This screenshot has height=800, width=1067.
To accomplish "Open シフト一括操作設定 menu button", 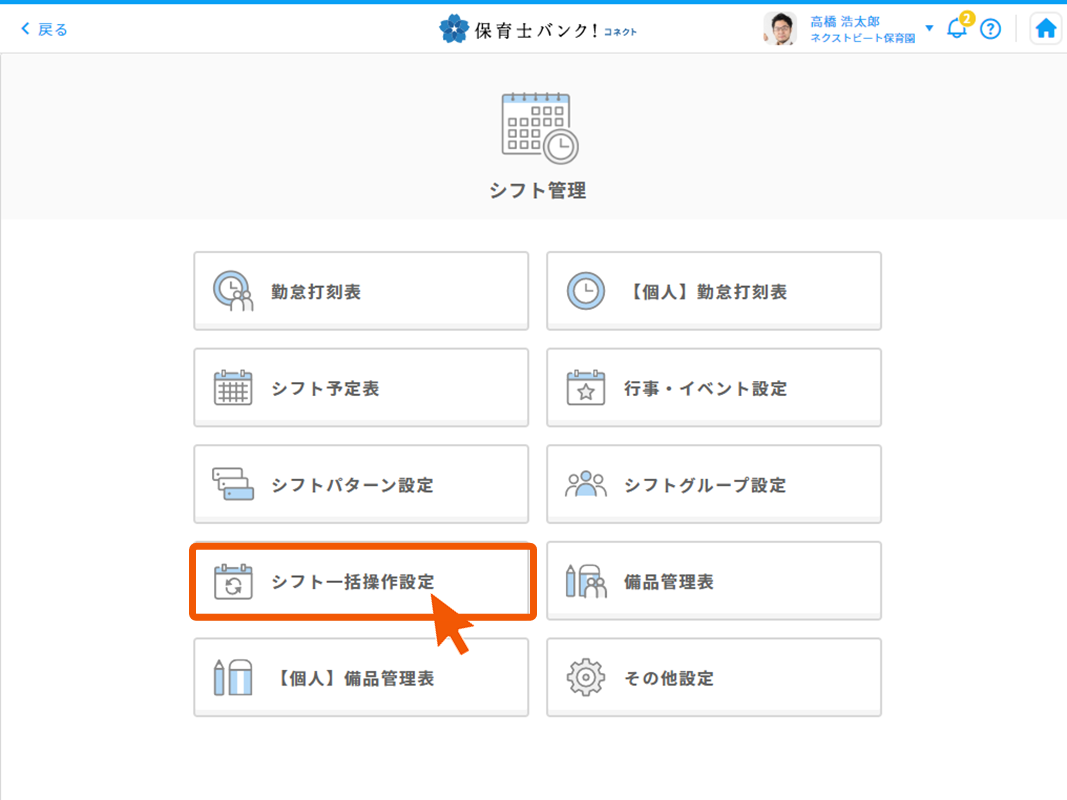I will (x=361, y=582).
